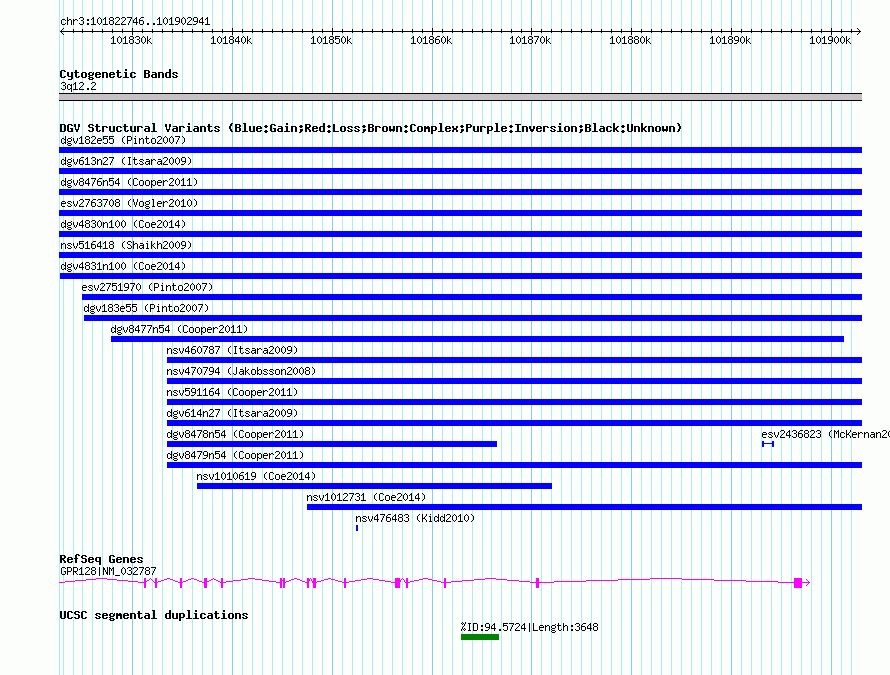This screenshot has width=890, height=675.
Task: Click the 3q12.2 band label
Action: pyautogui.click(x=78, y=86)
